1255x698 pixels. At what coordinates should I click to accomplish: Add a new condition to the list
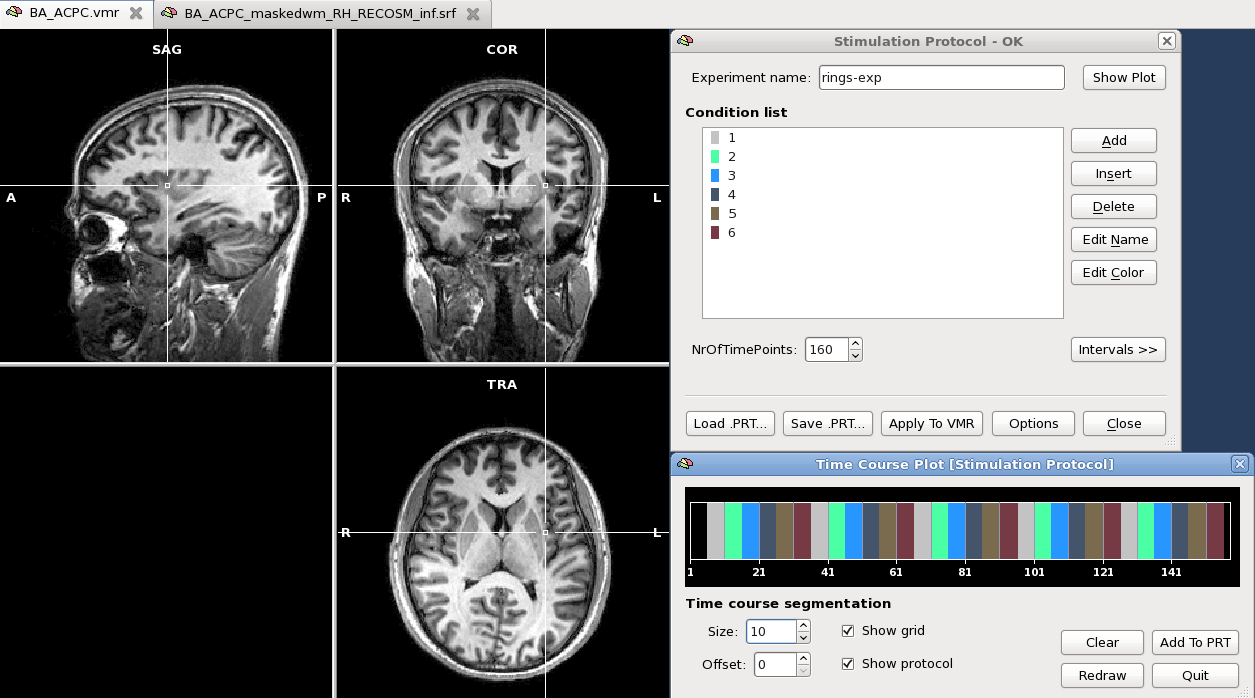(x=1113, y=140)
